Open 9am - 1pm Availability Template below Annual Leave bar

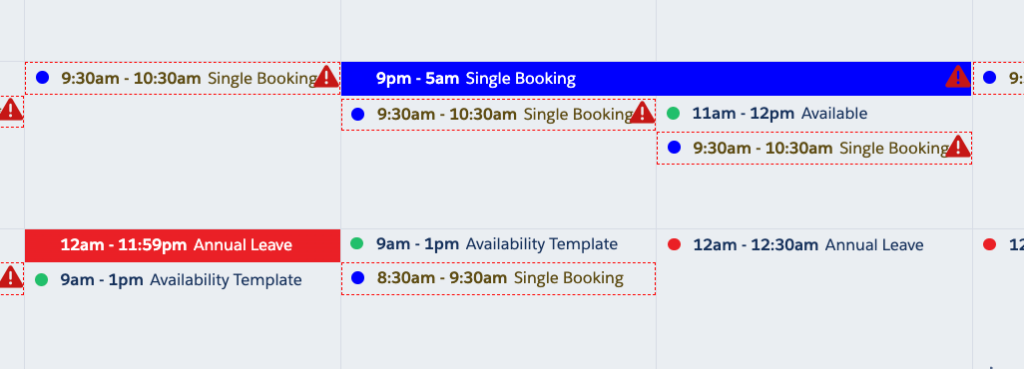click(x=183, y=280)
